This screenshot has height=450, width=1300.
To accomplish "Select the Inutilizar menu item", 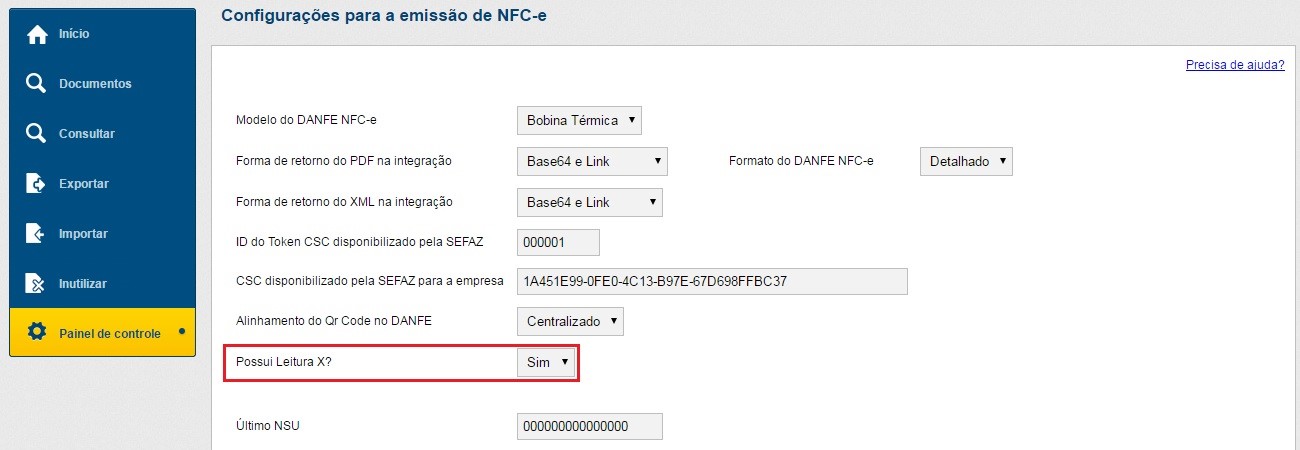I will click(x=83, y=284).
